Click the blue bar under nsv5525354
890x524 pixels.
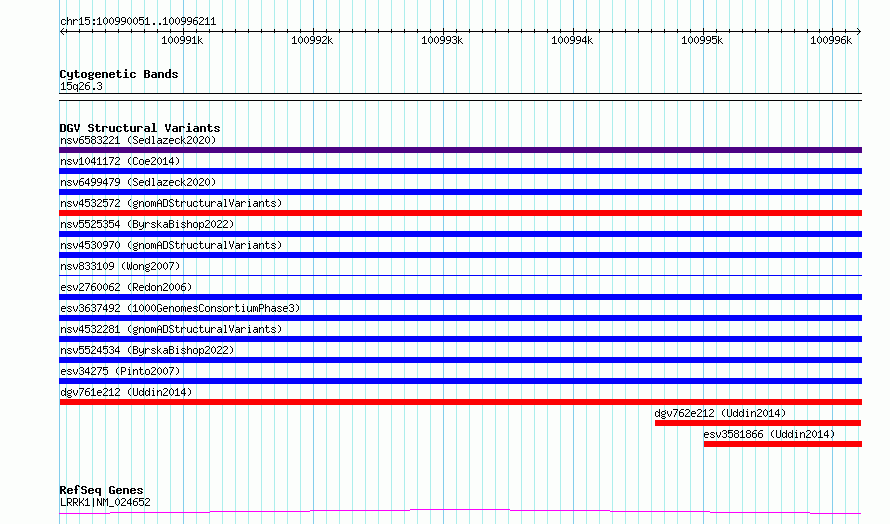tap(460, 234)
